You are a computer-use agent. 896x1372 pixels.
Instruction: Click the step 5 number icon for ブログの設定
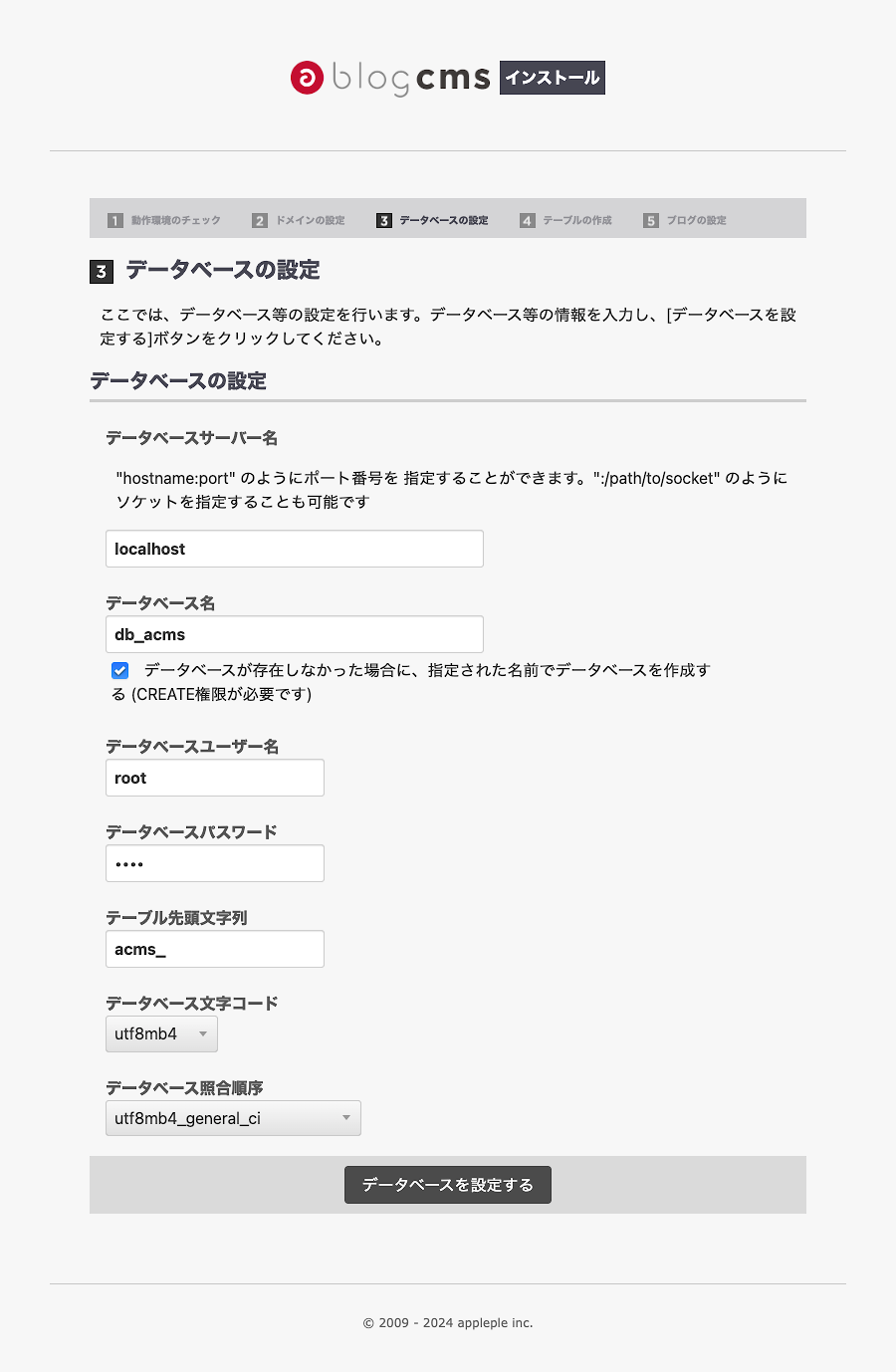652,220
